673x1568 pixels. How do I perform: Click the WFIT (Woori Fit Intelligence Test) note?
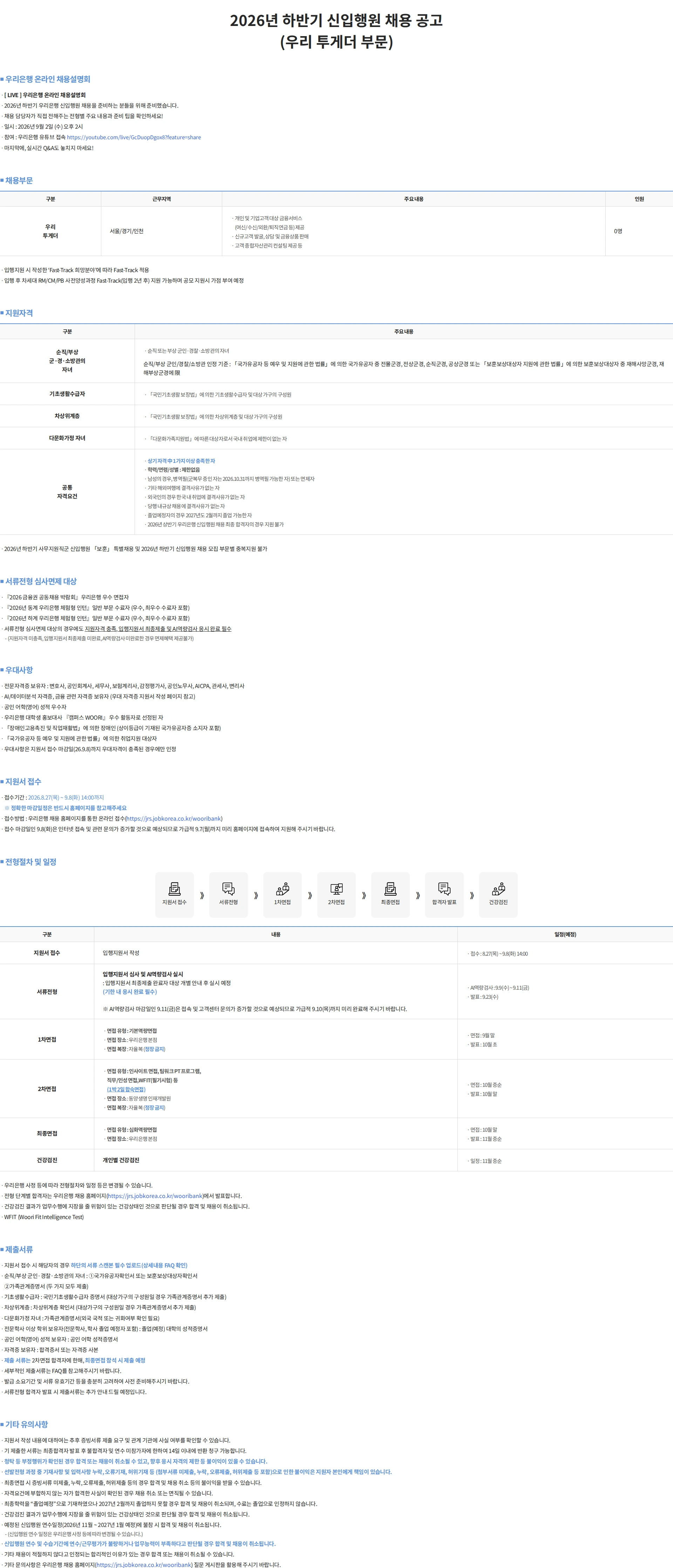44,1217
